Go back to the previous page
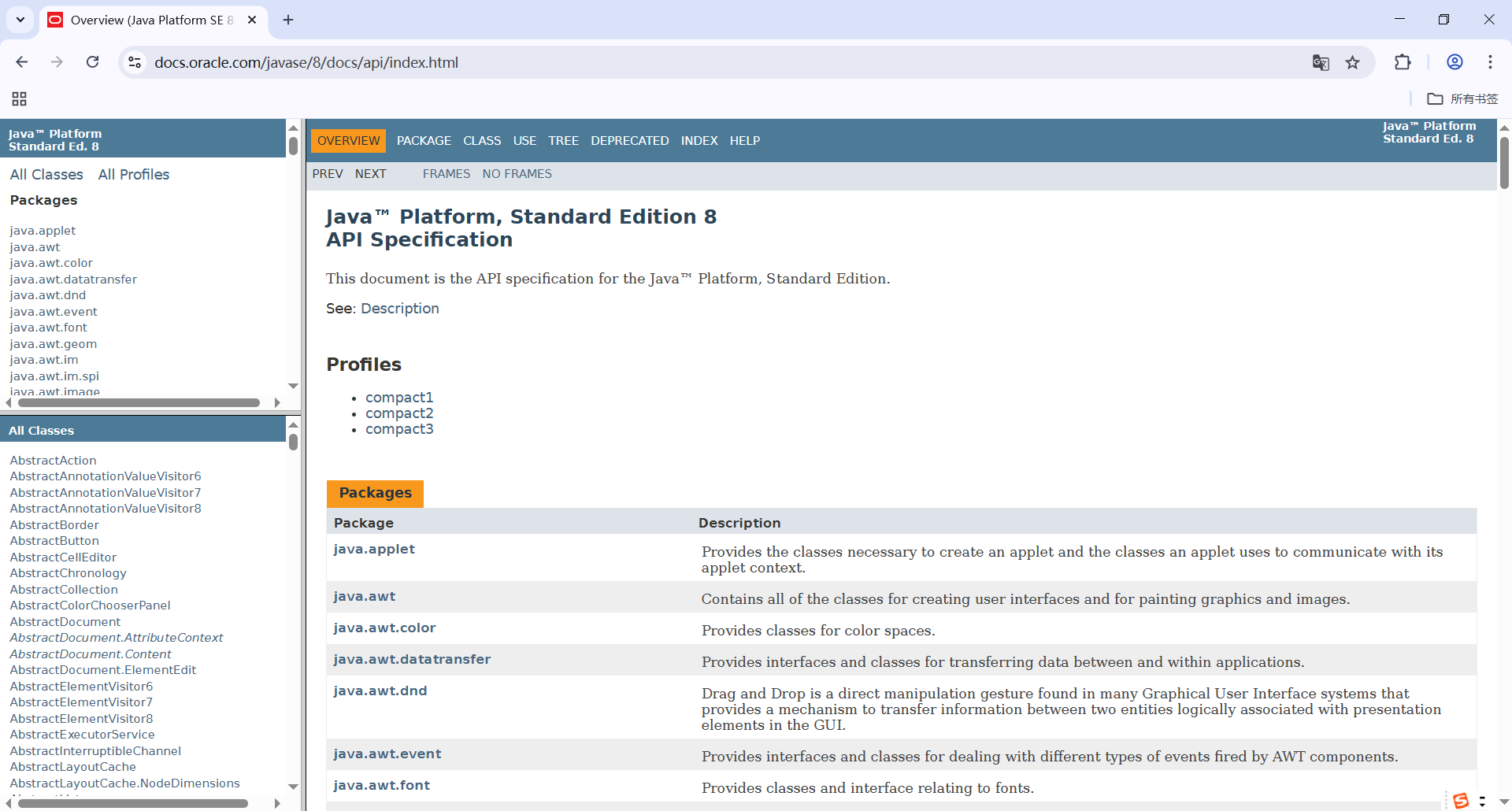This screenshot has width=1512, height=811. point(22,62)
